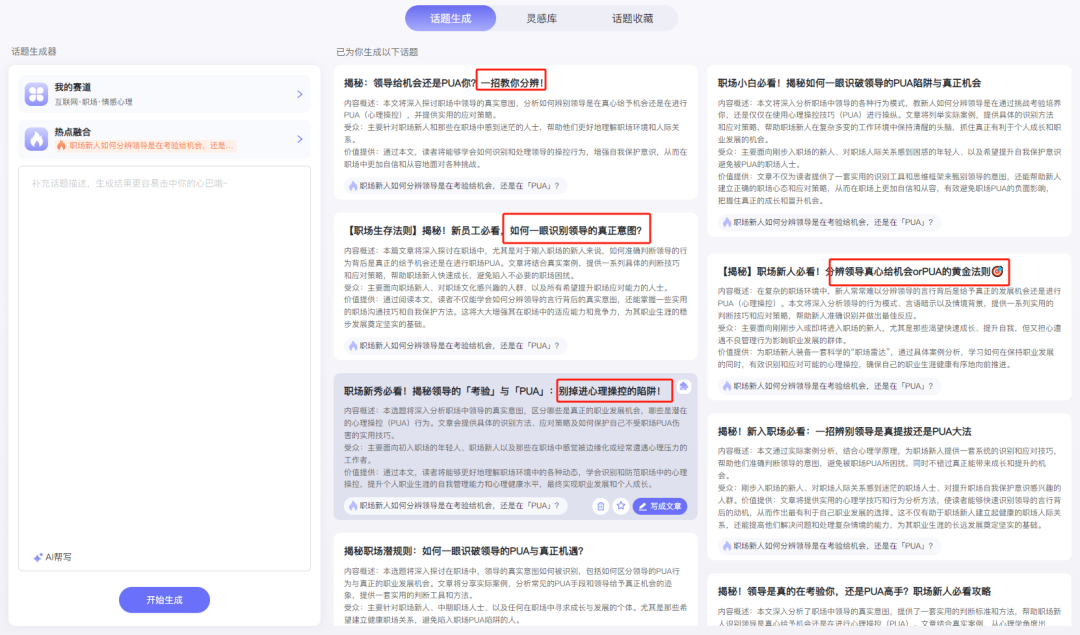Screen dimensions: 1080x635
Task: Select the 我的赛道 grid icon in sidebar
Action: (36, 95)
